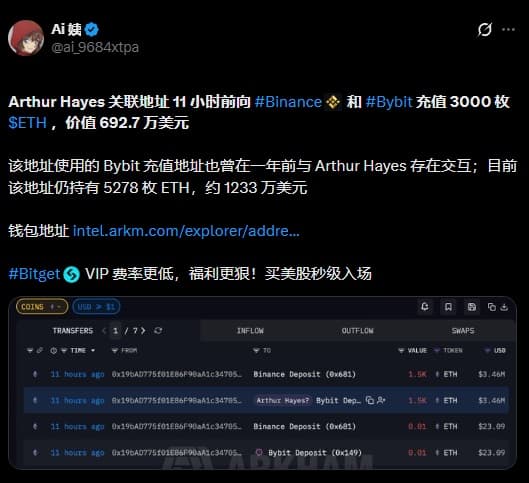Open the Binance Deposit (0x681) entity in the $23.09 row
This screenshot has height=483, width=529.
[304, 427]
